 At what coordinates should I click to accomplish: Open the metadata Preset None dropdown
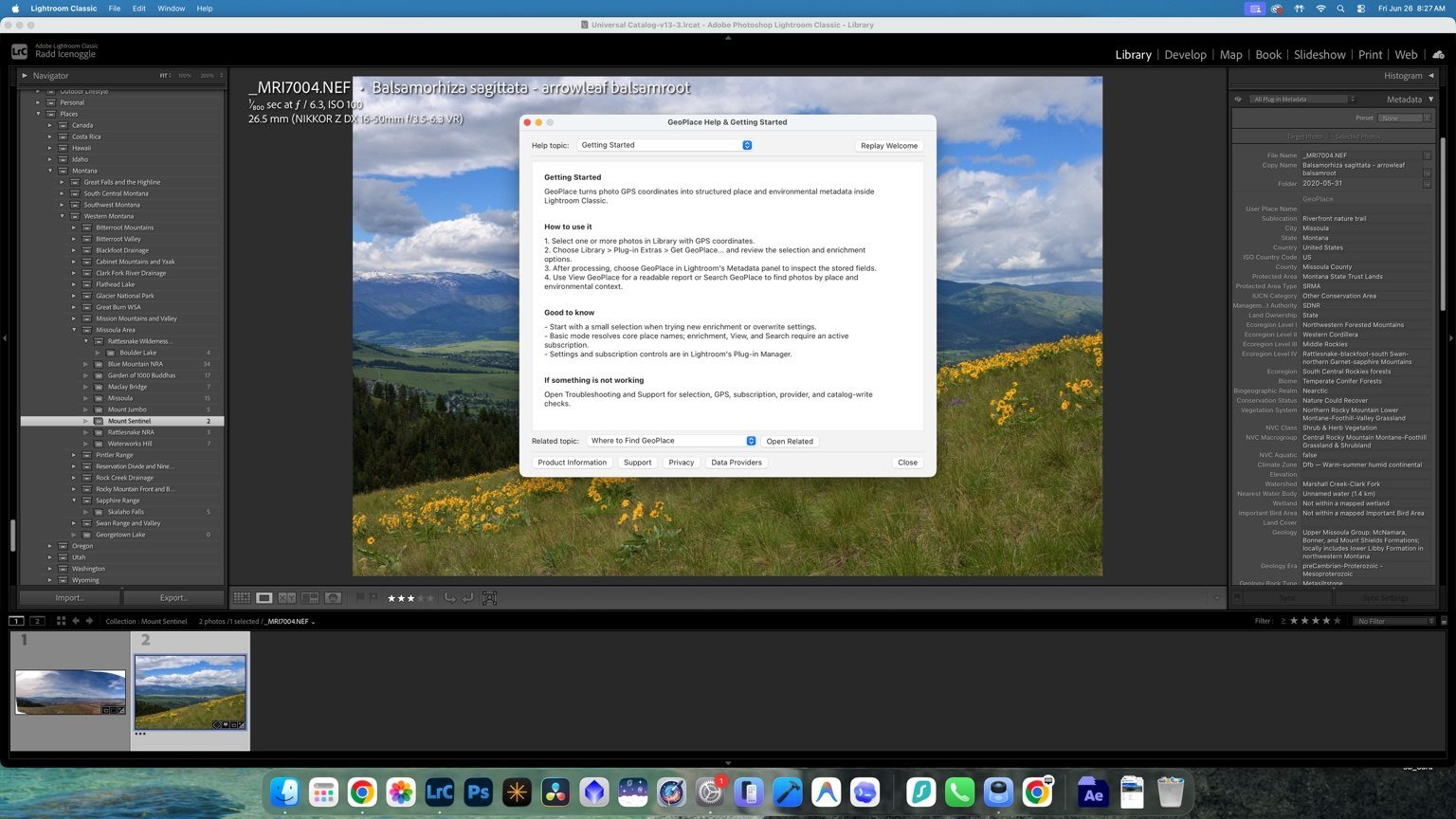(x=1404, y=118)
